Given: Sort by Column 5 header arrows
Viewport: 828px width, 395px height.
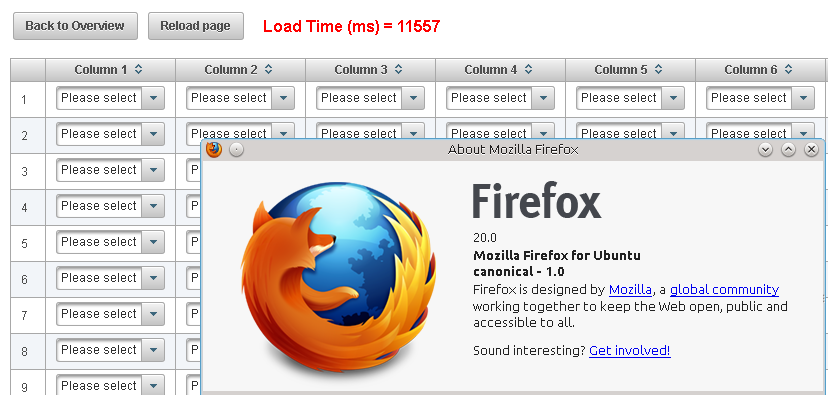Looking at the screenshot, I should point(658,69).
